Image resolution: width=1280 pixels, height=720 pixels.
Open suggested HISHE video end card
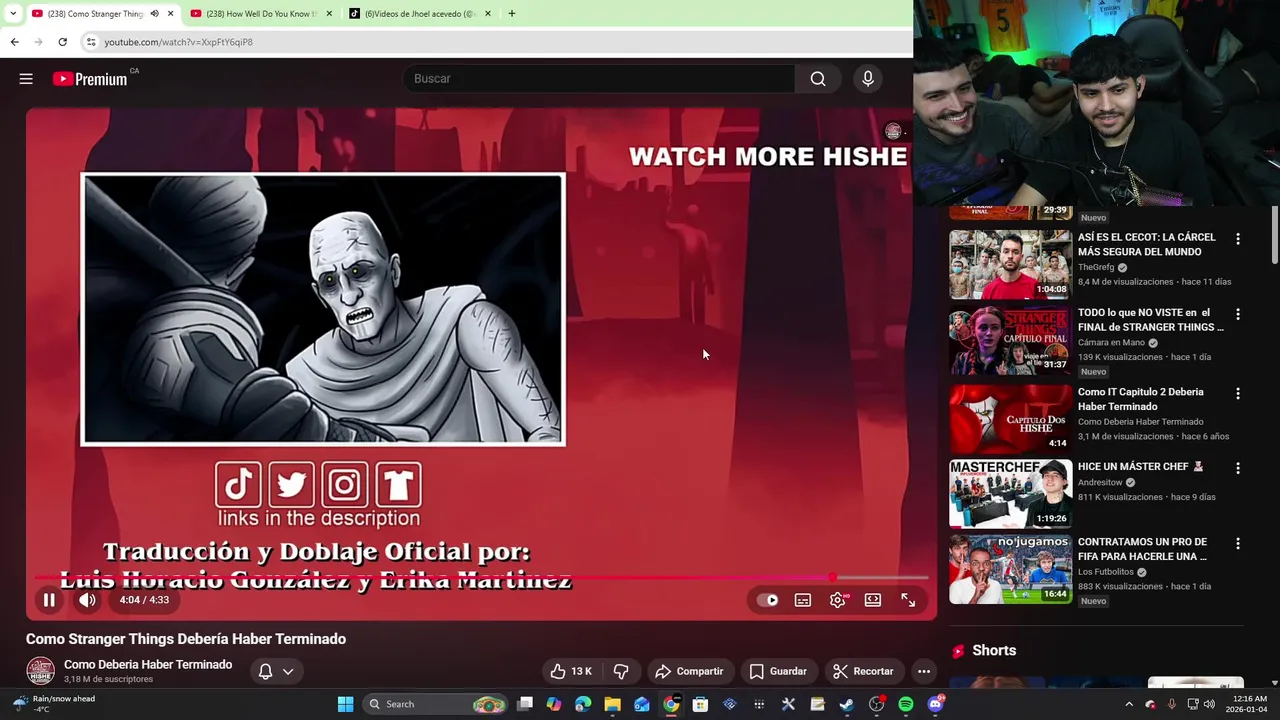tap(323, 309)
